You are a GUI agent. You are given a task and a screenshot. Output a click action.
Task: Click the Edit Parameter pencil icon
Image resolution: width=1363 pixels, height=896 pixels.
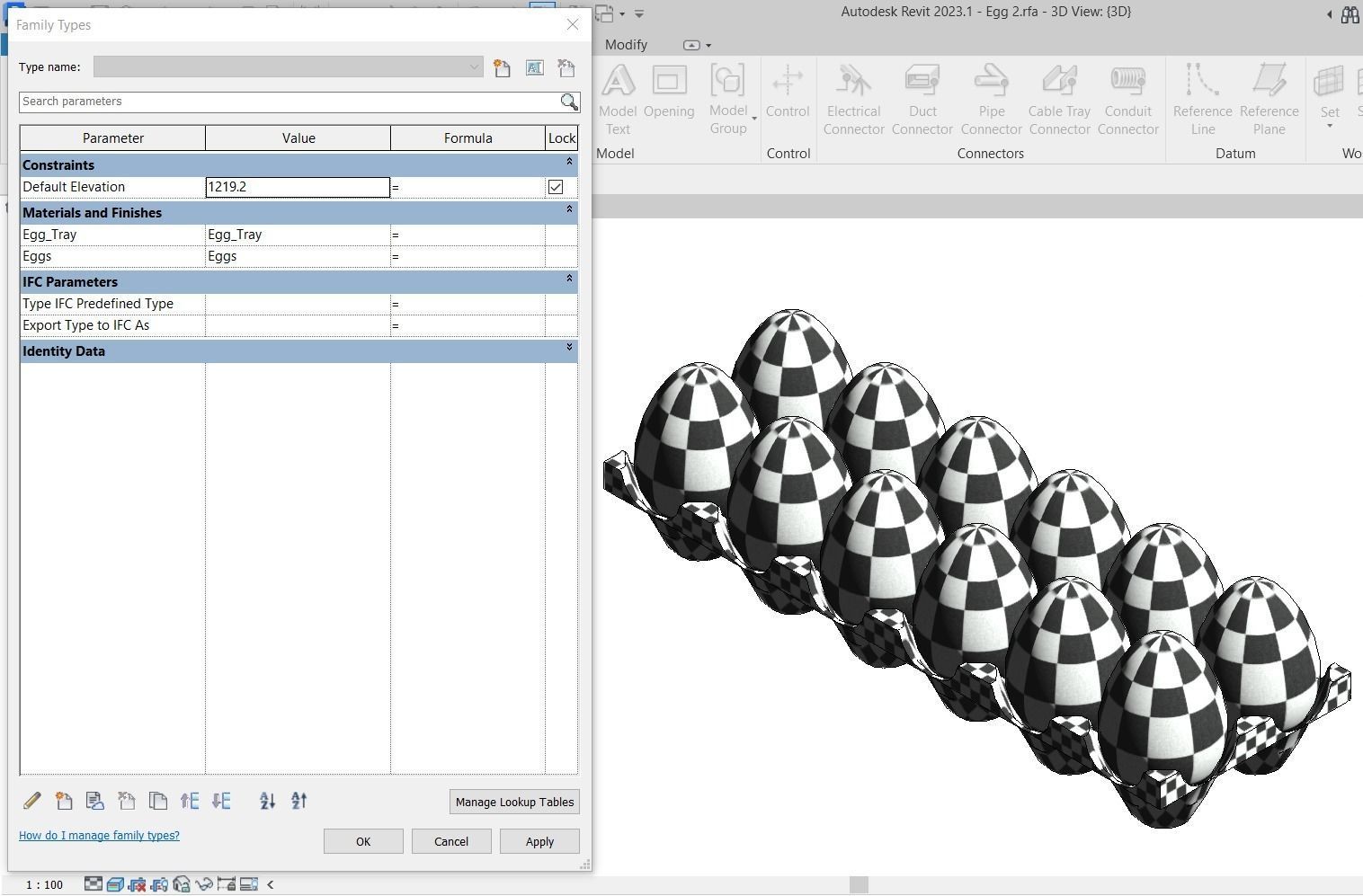point(31,801)
